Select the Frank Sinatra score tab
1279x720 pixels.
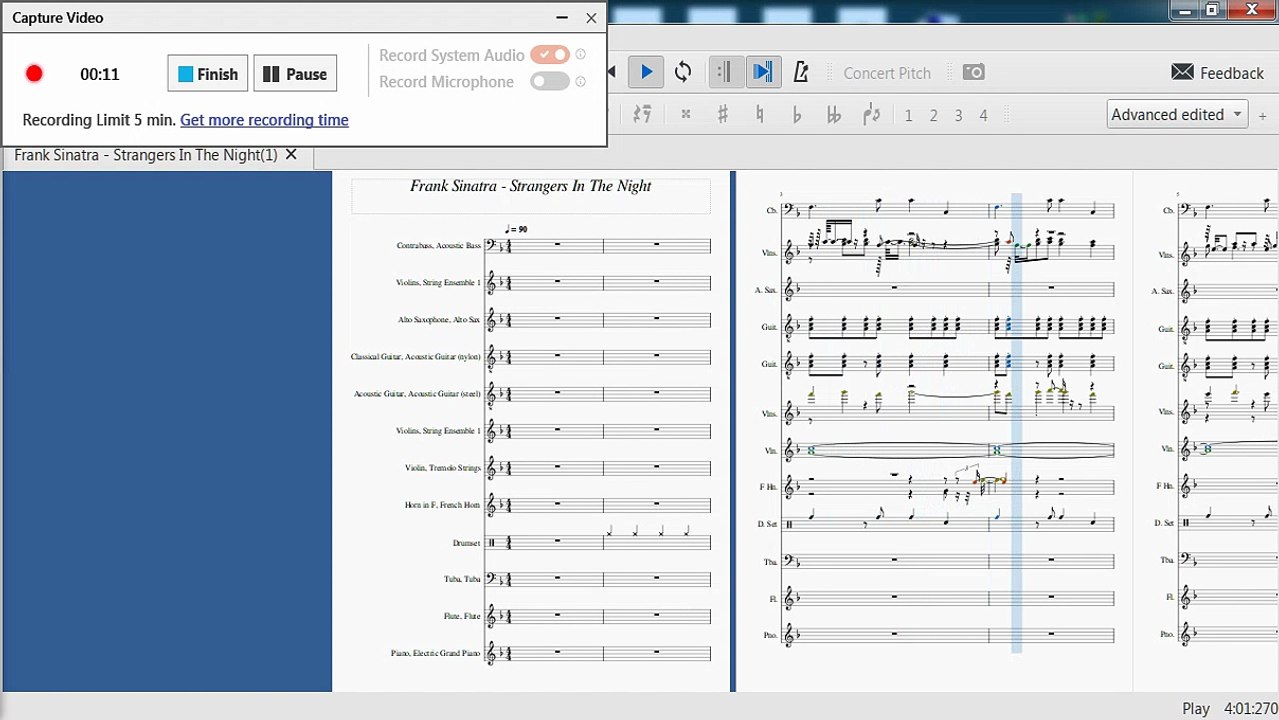point(146,155)
